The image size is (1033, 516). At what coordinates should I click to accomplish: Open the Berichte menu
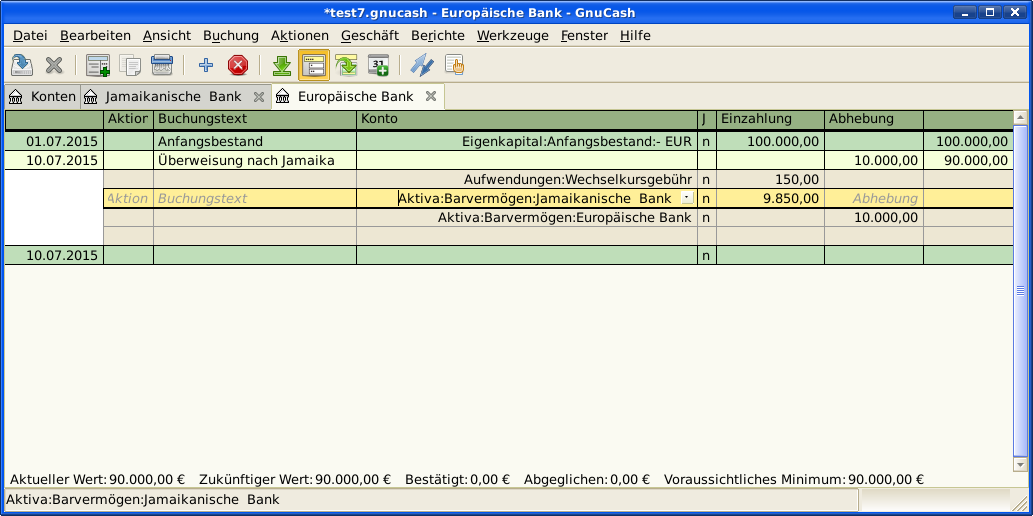click(437, 35)
